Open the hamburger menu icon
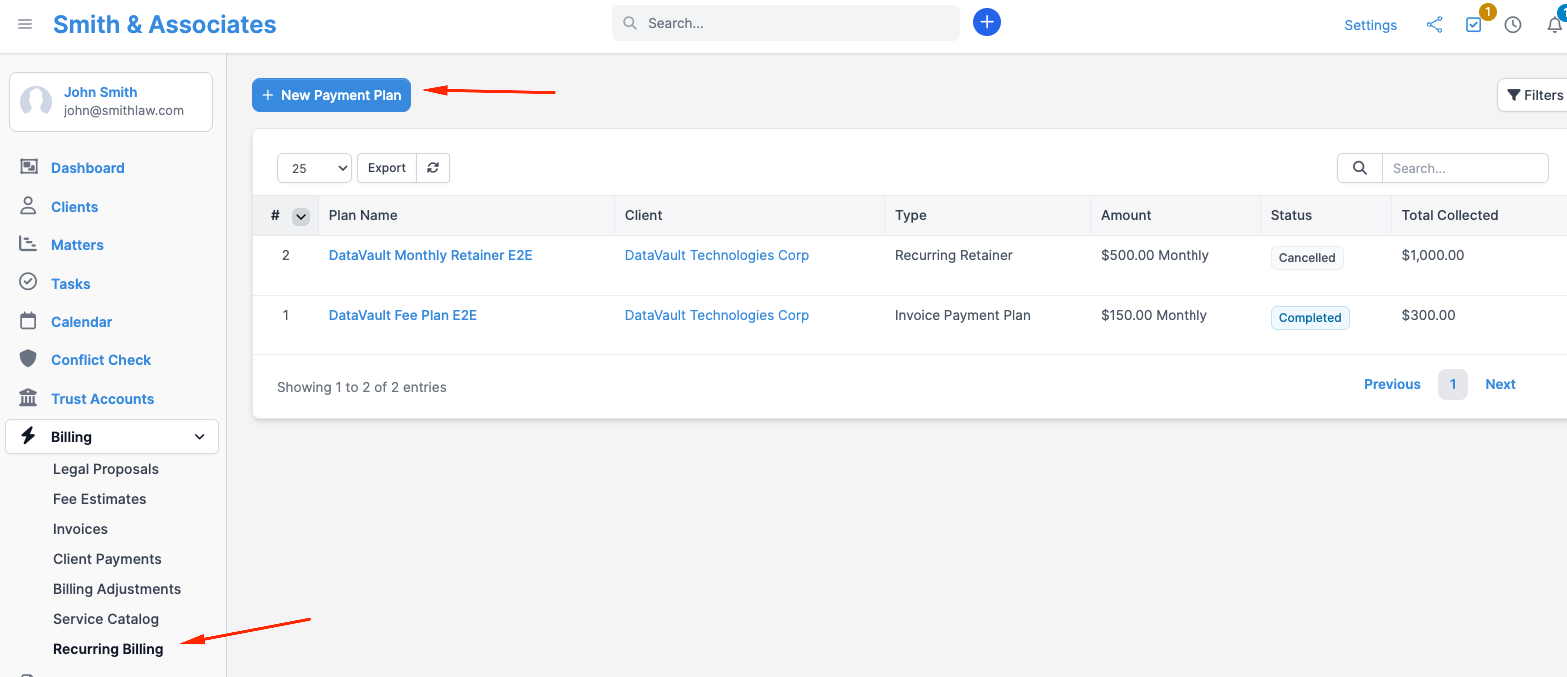This screenshot has height=677, width=1567. click(x=25, y=24)
